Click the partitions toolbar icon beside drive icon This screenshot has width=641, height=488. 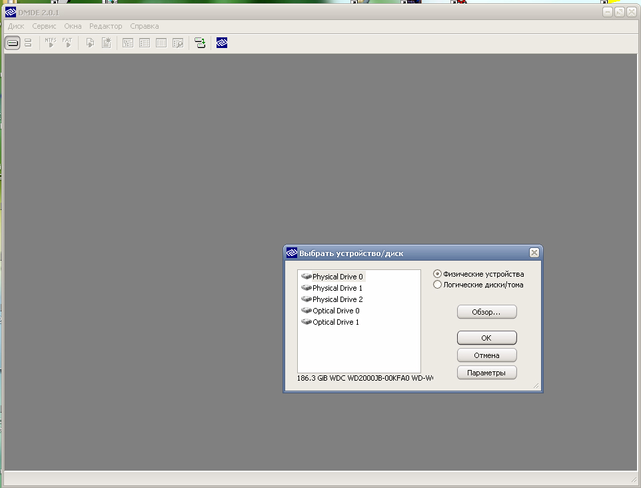click(28, 43)
